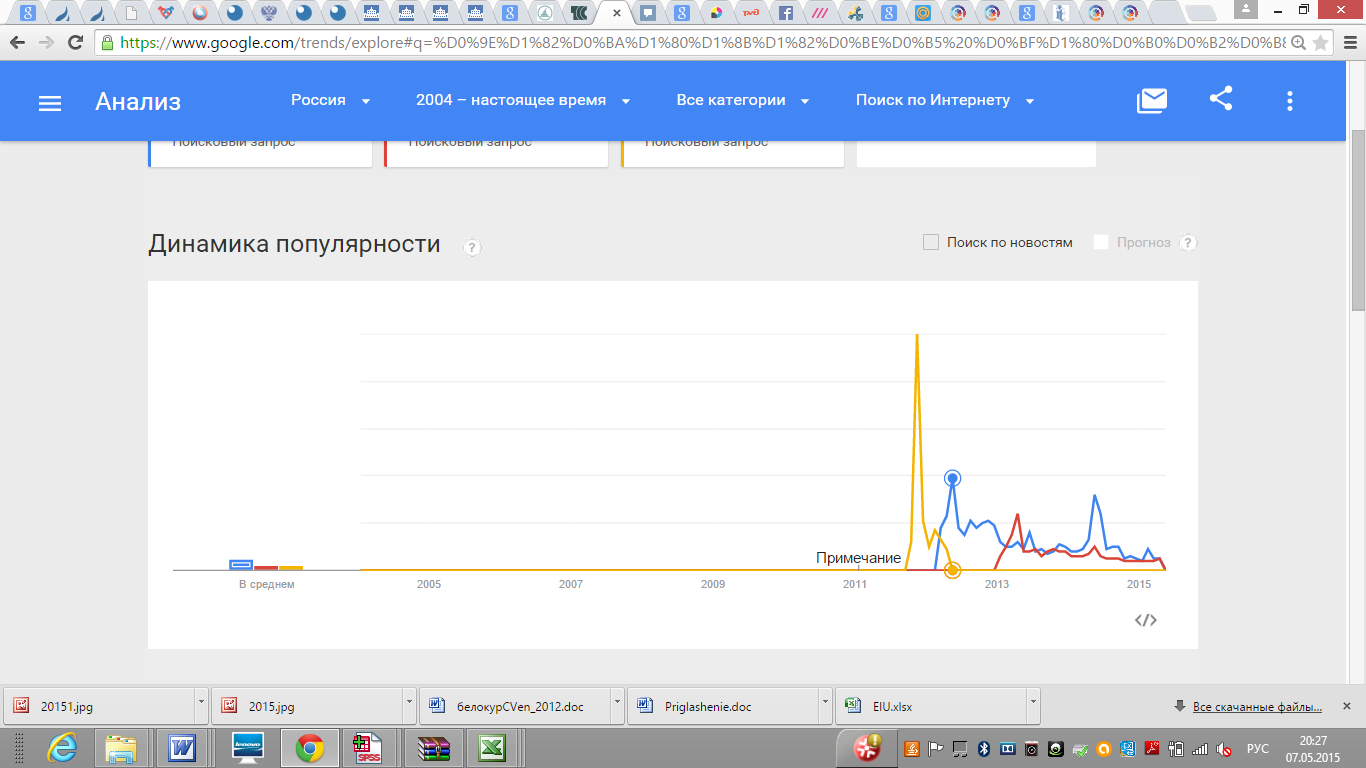Open Excel from the taskbar

[490, 747]
